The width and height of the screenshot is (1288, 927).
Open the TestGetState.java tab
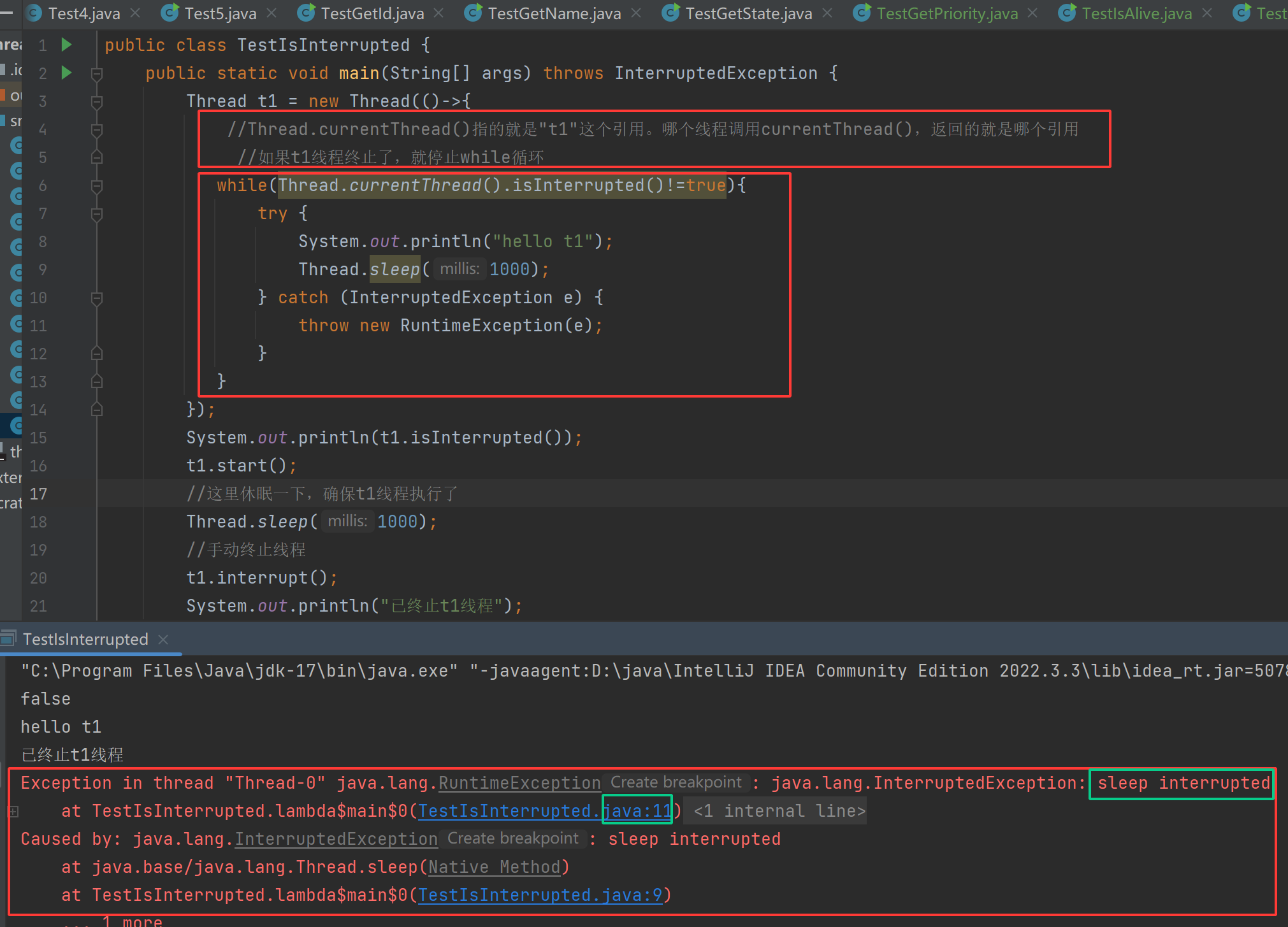[748, 13]
